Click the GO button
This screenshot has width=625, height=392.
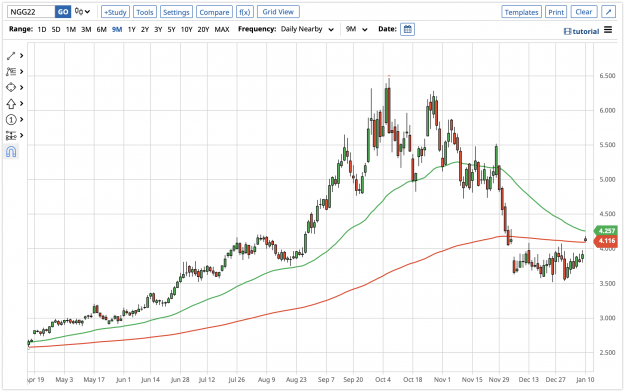63,12
